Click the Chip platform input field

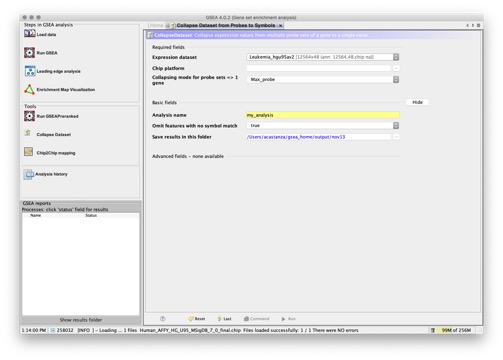[x=319, y=68]
